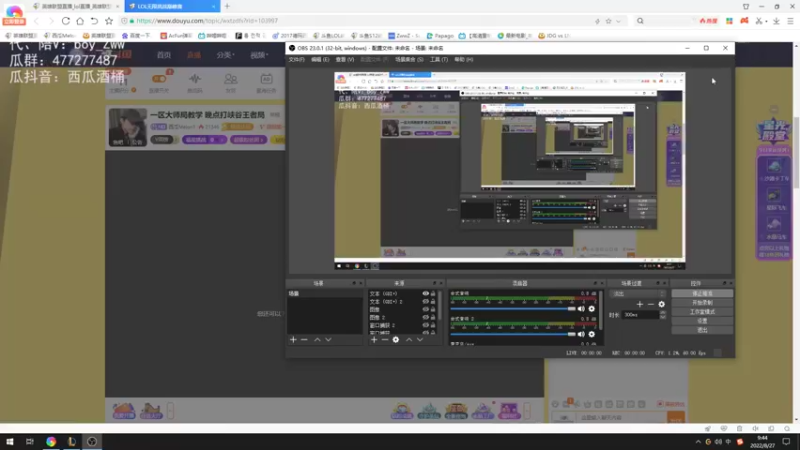This screenshot has width=800, height=450.
Task: Adjust the first mixer channel volume slider
Action: (x=513, y=309)
